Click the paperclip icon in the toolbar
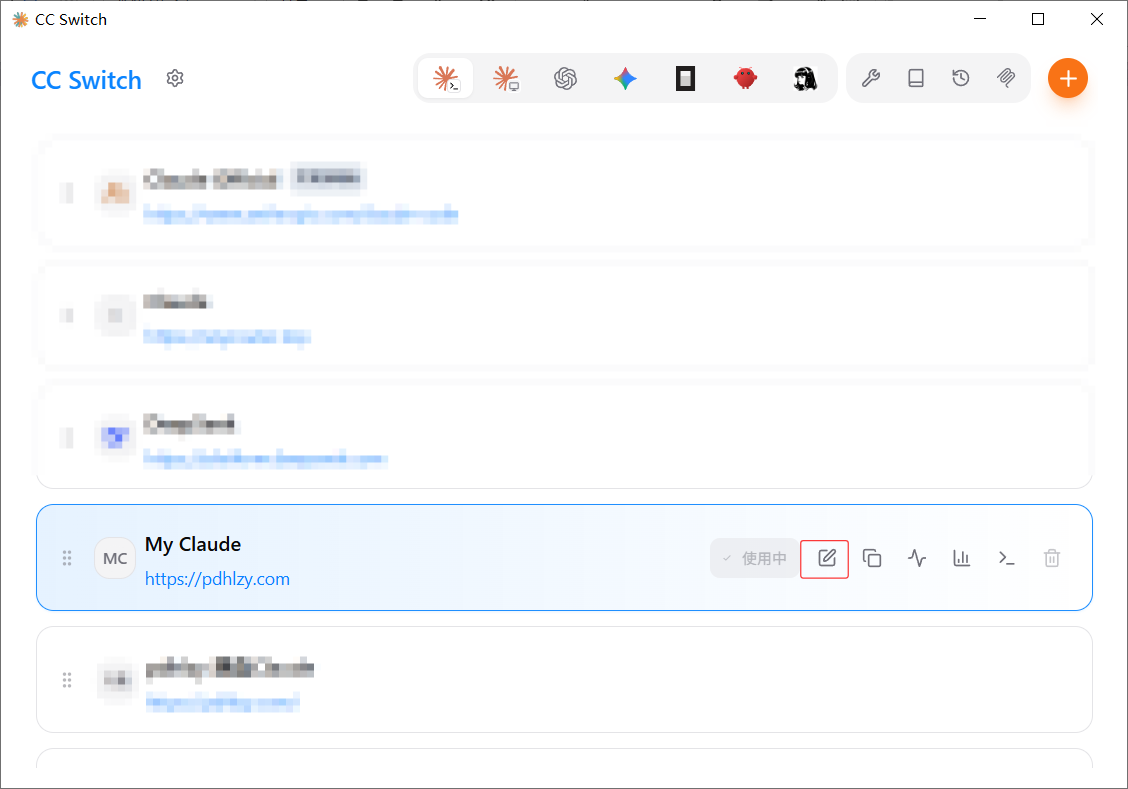Viewport: 1128px width, 789px height. [x=1006, y=78]
